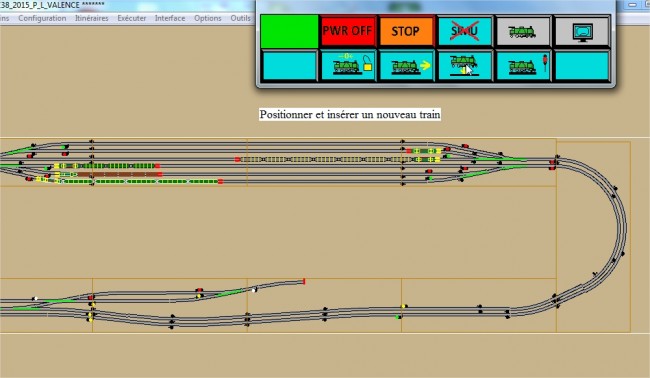Viewport: 650px width, 378px height.
Task: Click the grey locomotive icon button
Action: (523, 31)
